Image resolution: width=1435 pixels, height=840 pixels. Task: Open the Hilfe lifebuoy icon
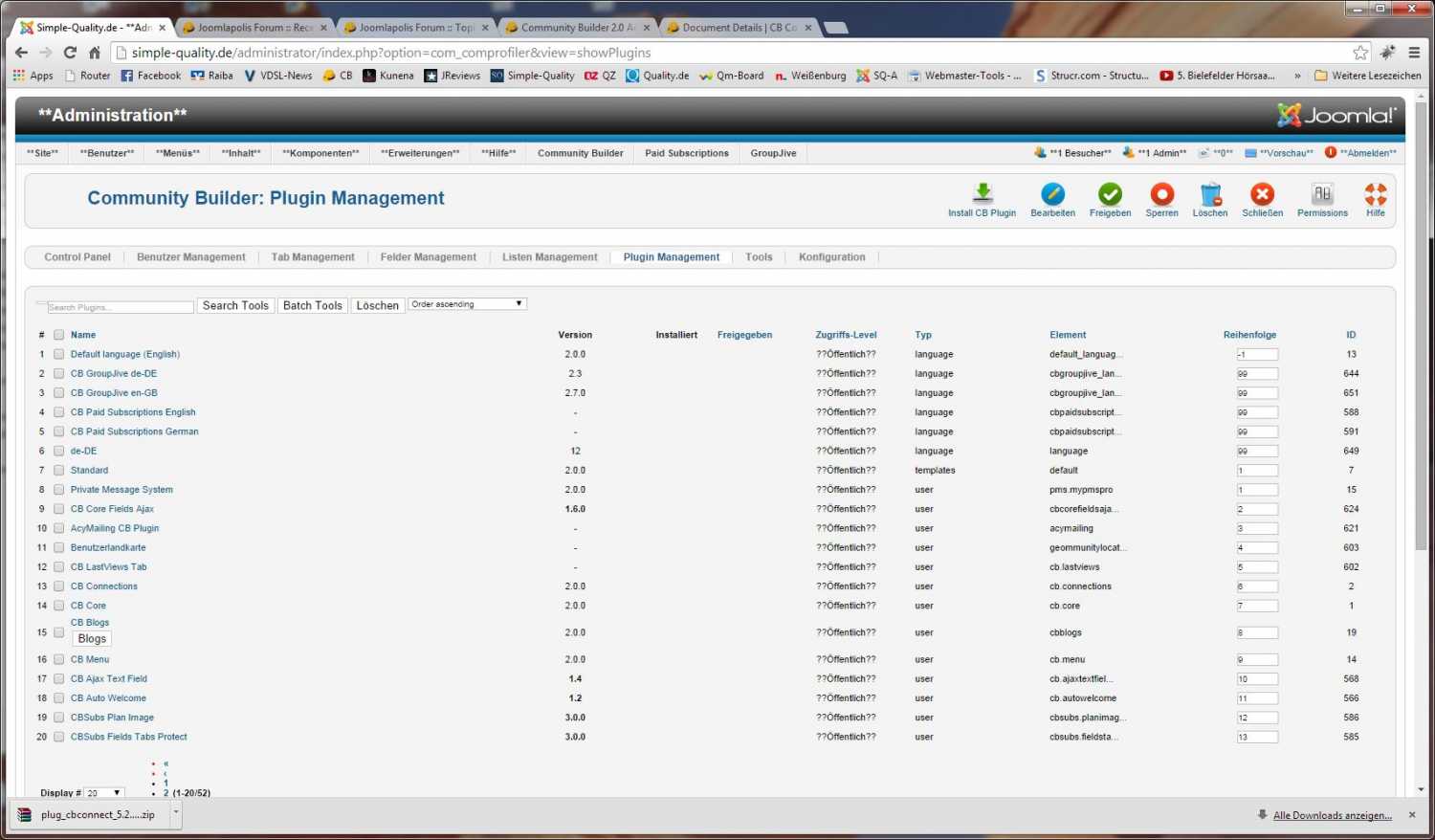coord(1375,193)
